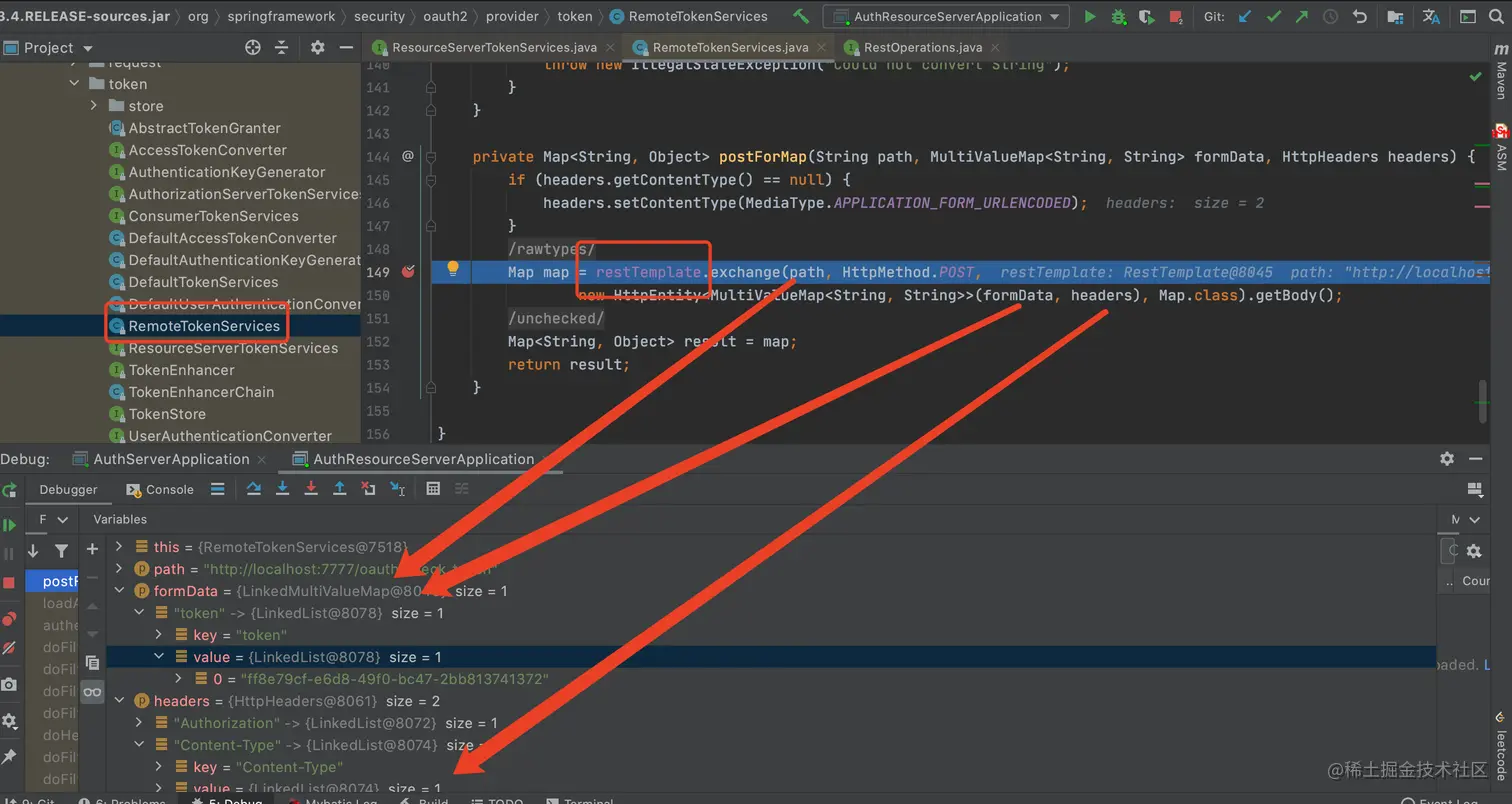The height and width of the screenshot is (804, 1512).
Task: Click Run with Coverage icon
Action: click(x=1147, y=16)
